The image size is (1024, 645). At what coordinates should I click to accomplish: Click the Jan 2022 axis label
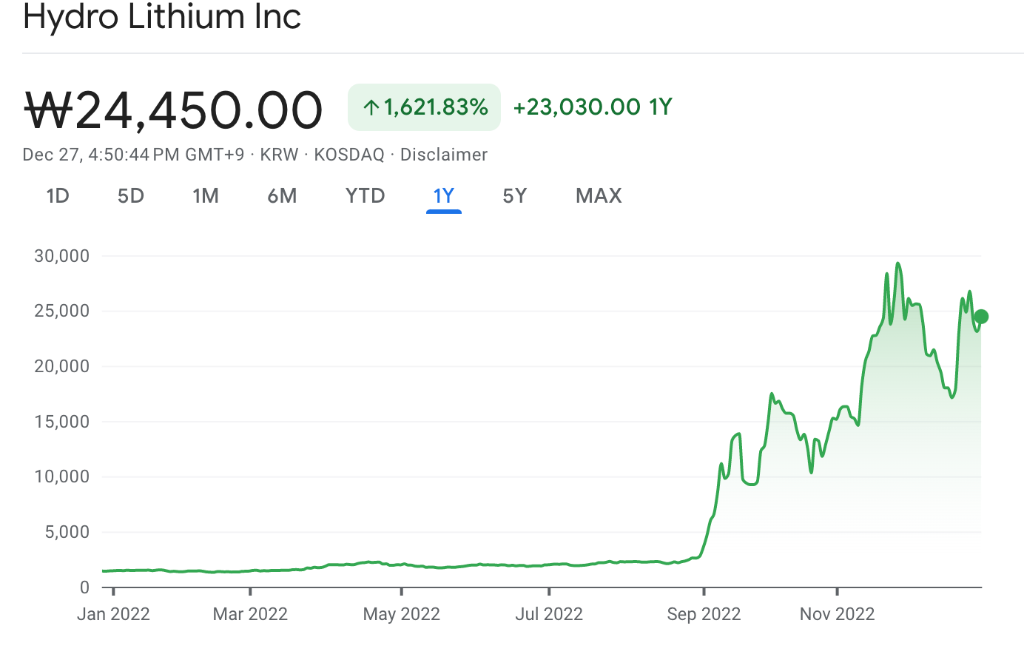click(x=114, y=614)
